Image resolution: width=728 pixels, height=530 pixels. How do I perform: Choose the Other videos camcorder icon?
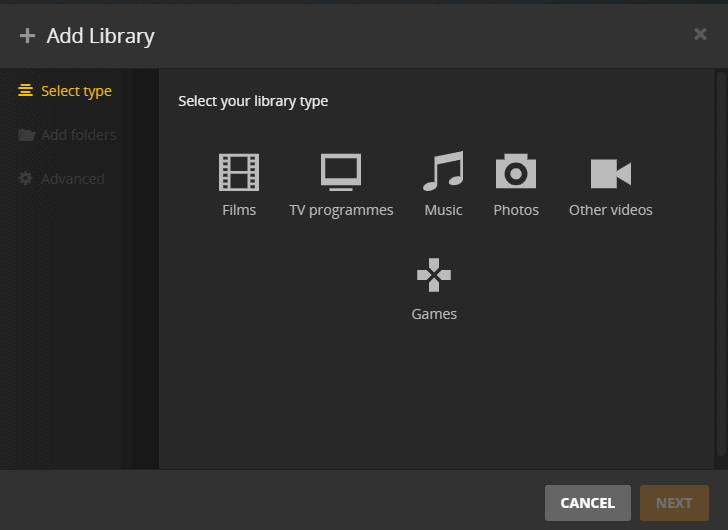pyautogui.click(x=611, y=174)
